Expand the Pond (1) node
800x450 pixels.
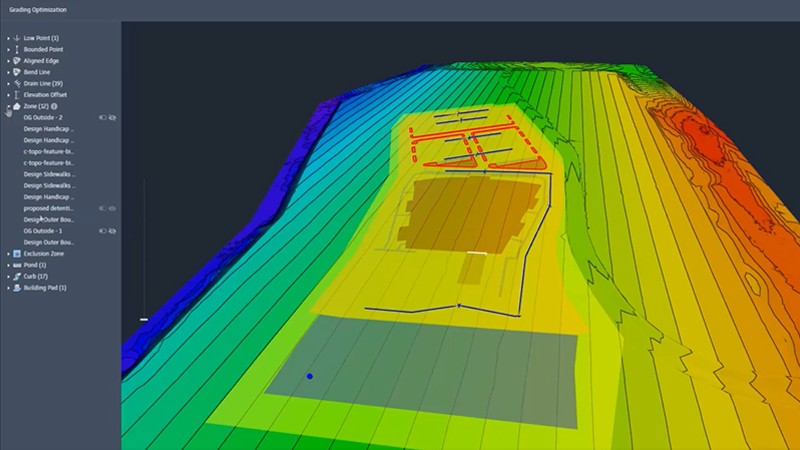tap(8, 265)
